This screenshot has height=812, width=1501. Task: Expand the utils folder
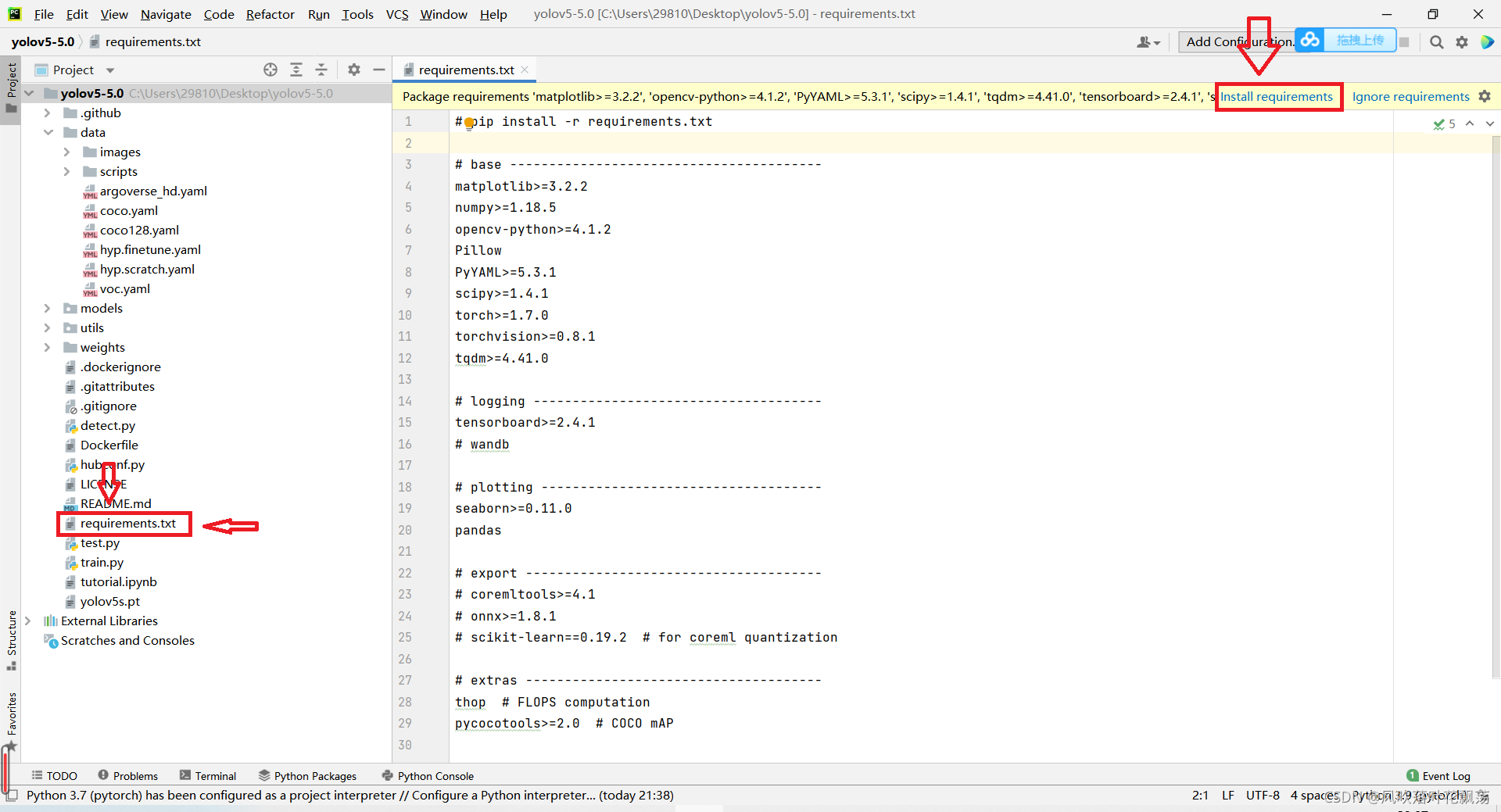pyautogui.click(x=48, y=327)
